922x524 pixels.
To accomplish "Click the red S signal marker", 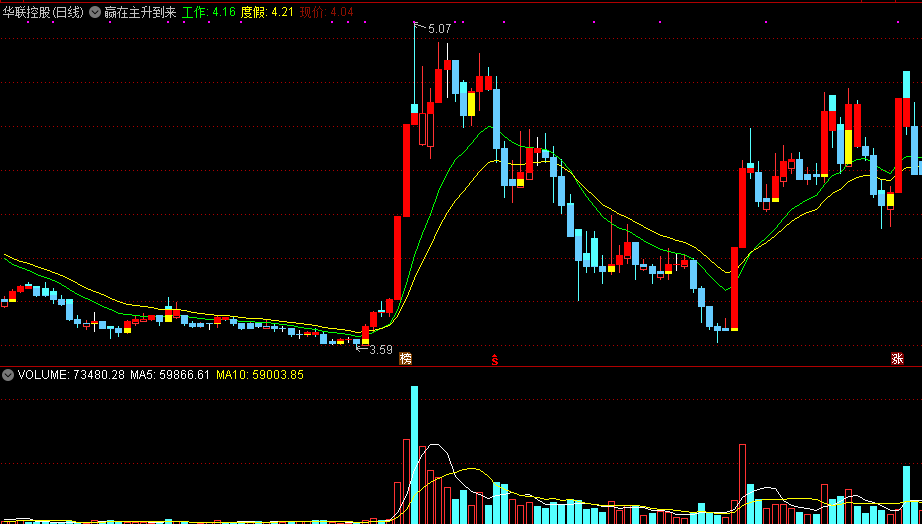I will tap(495, 359).
